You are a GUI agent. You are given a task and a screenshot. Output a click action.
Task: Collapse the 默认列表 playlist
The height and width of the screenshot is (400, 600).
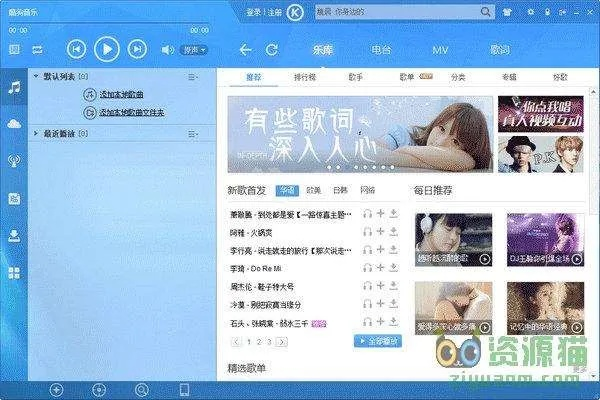tap(37, 76)
